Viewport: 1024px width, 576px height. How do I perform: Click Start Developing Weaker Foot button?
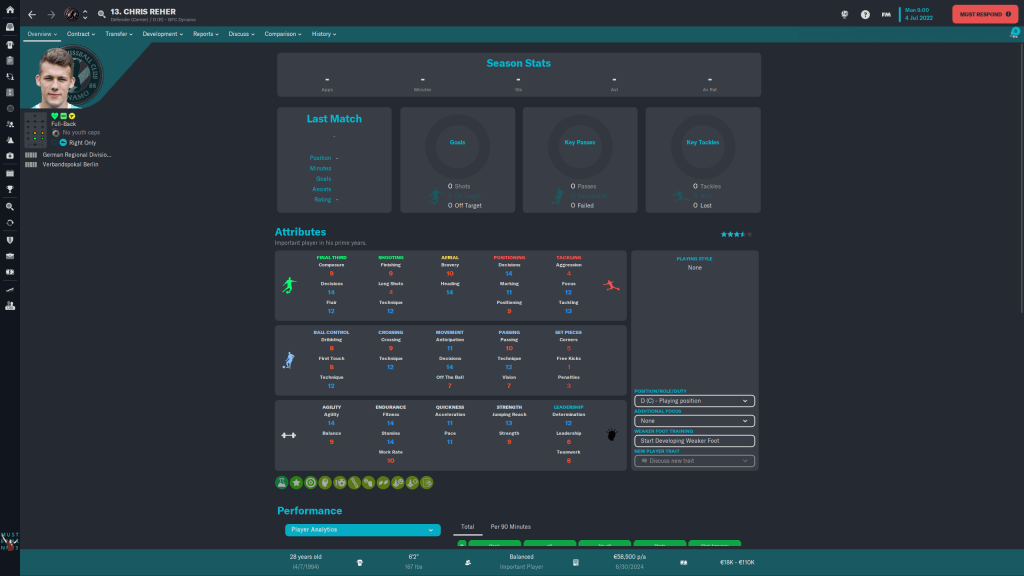click(x=693, y=441)
